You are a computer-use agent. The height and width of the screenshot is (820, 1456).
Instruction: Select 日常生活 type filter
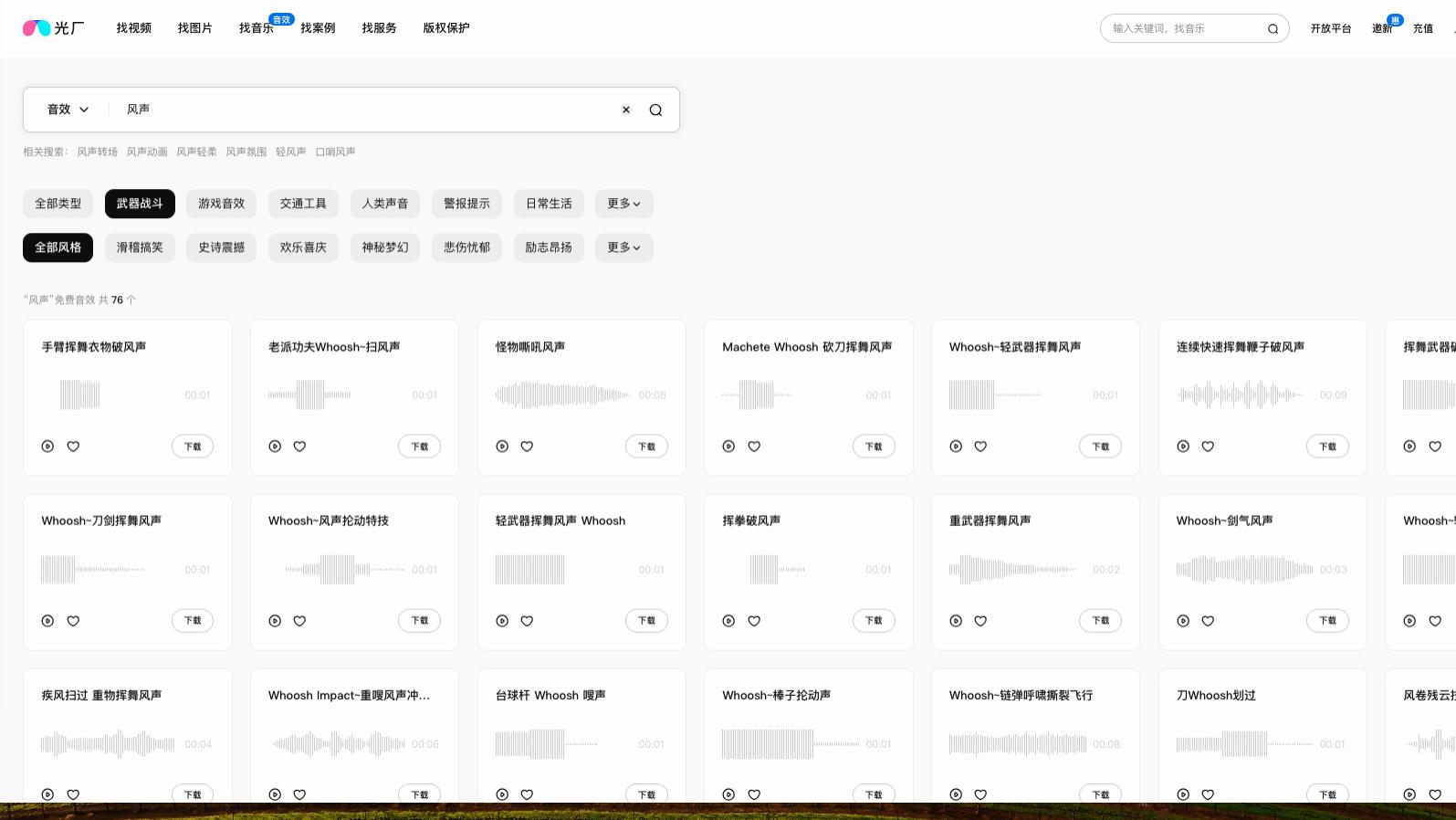(x=549, y=204)
